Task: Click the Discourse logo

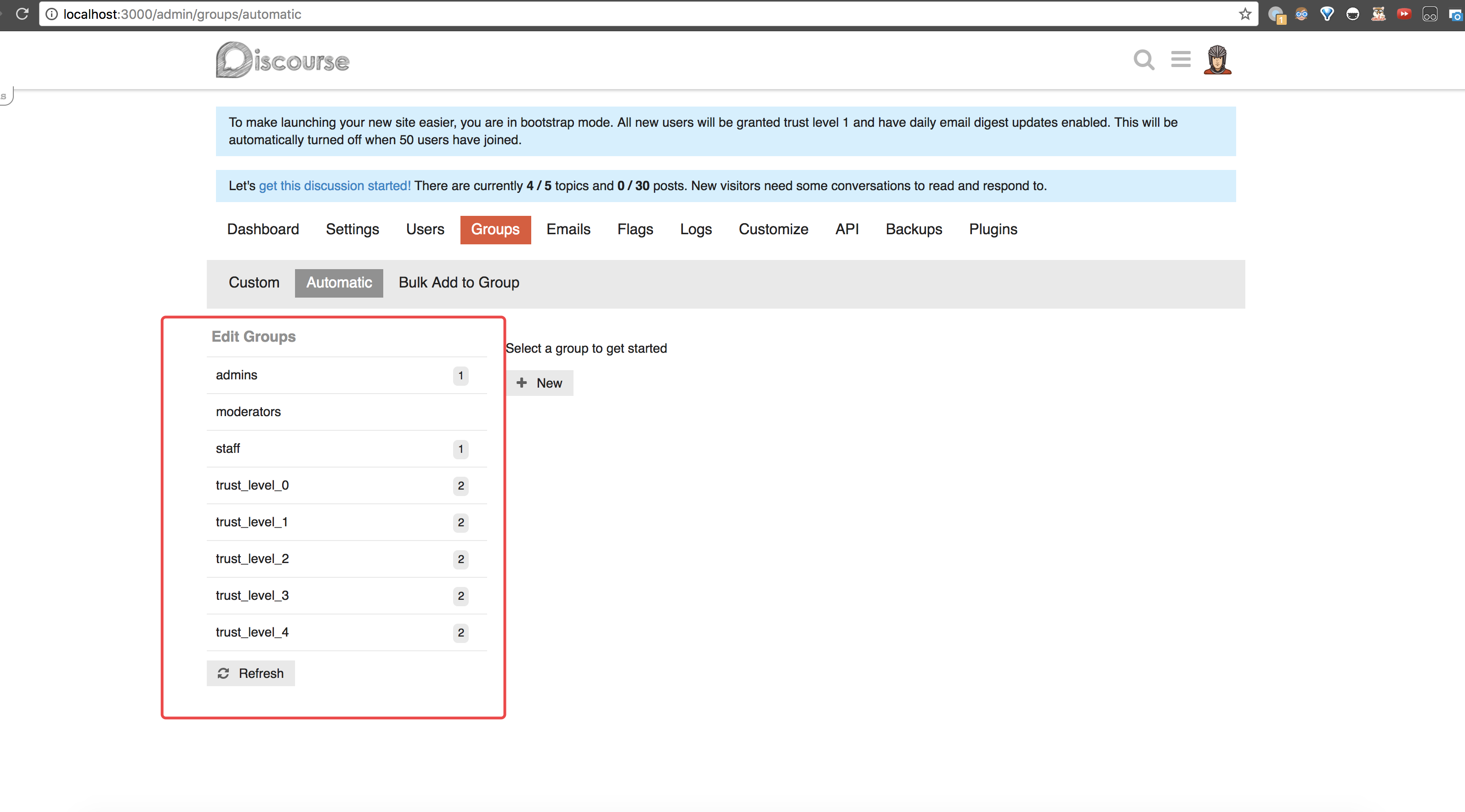Action: tap(283, 60)
